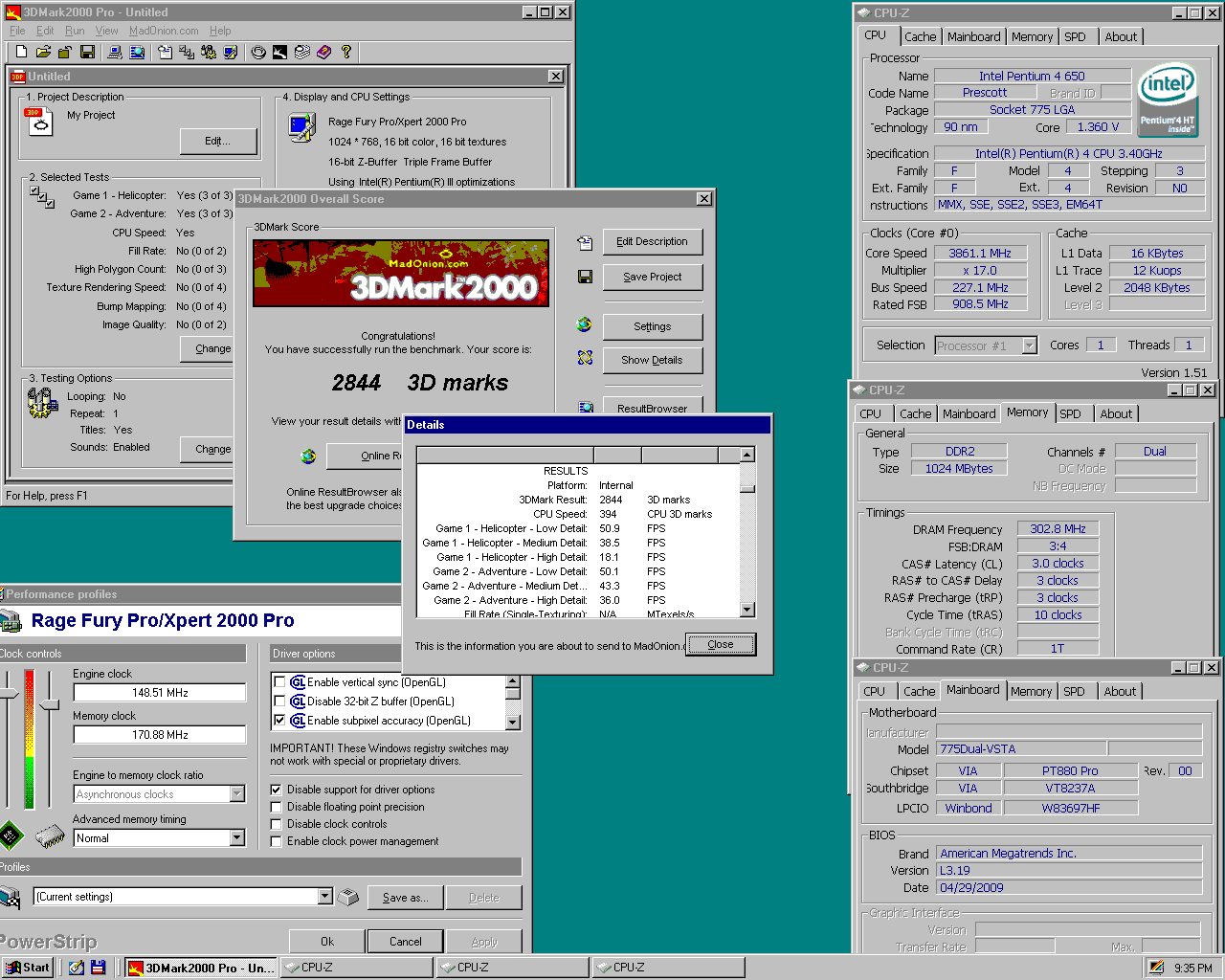The height and width of the screenshot is (980, 1225).
Task: Open MadOnion.com menu in 3DMark2000
Action: (x=164, y=31)
